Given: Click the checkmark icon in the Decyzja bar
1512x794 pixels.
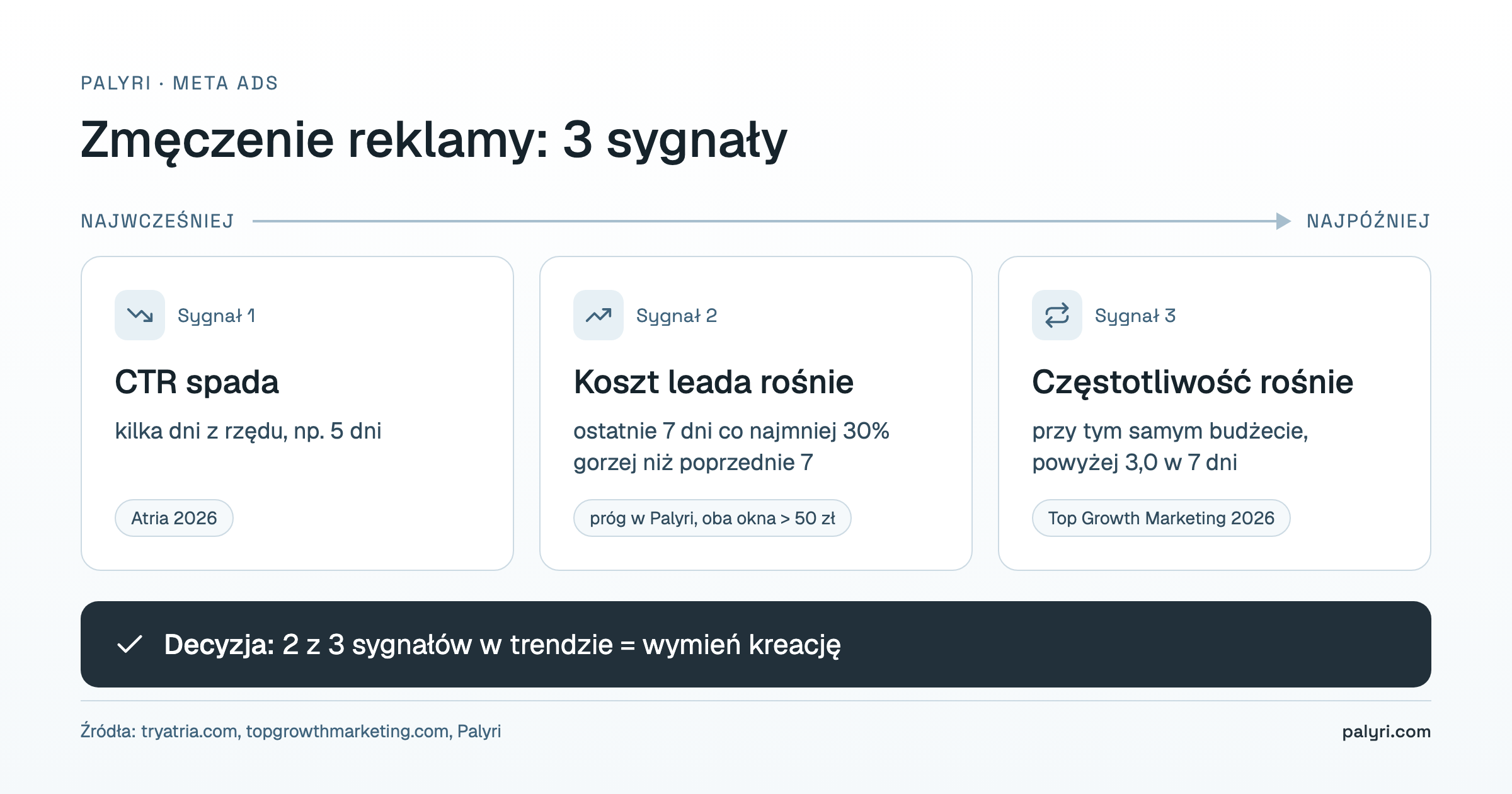Looking at the screenshot, I should click(130, 644).
